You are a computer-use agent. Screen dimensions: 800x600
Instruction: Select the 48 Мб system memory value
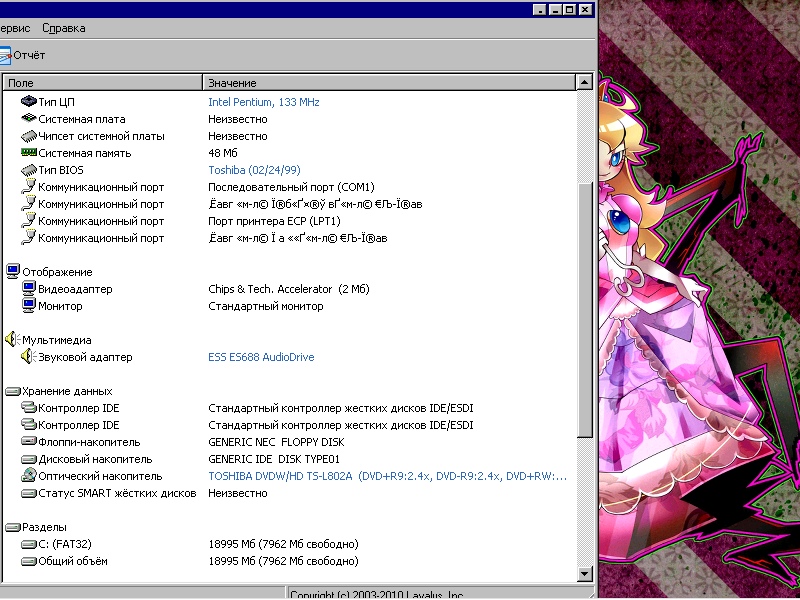(223, 153)
